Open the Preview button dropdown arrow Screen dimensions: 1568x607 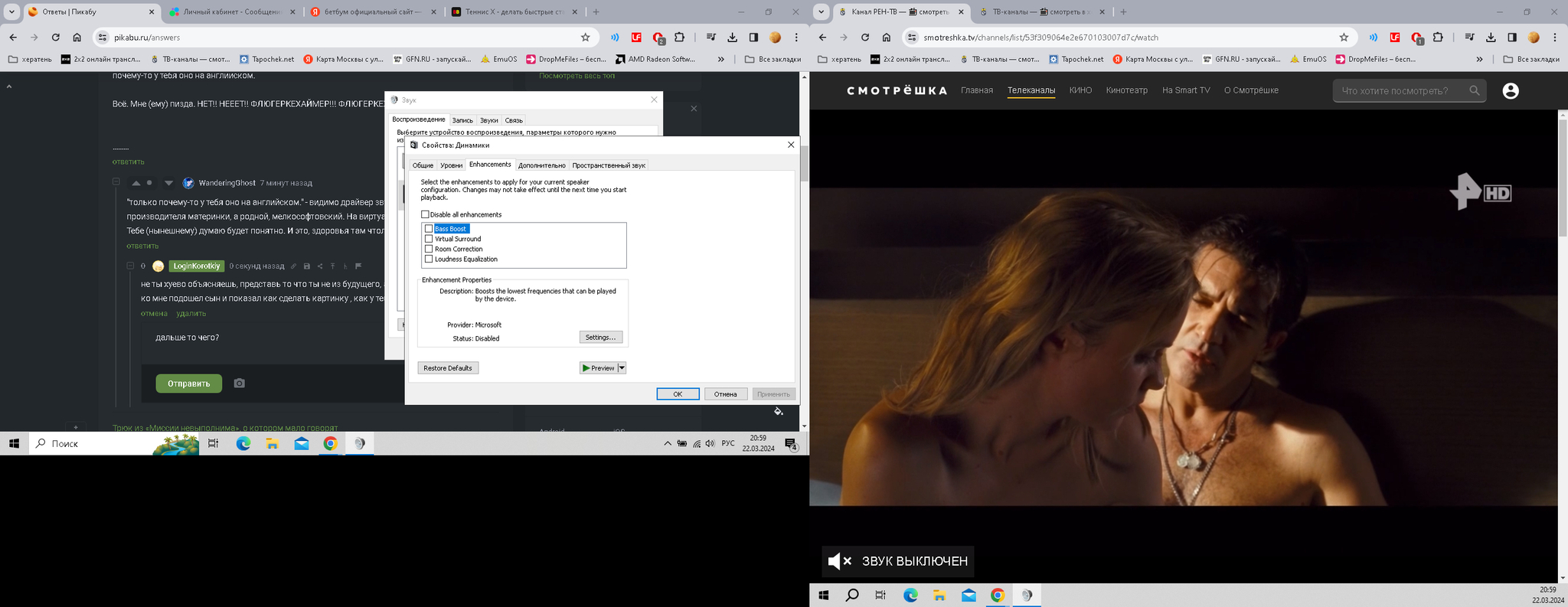(x=622, y=368)
